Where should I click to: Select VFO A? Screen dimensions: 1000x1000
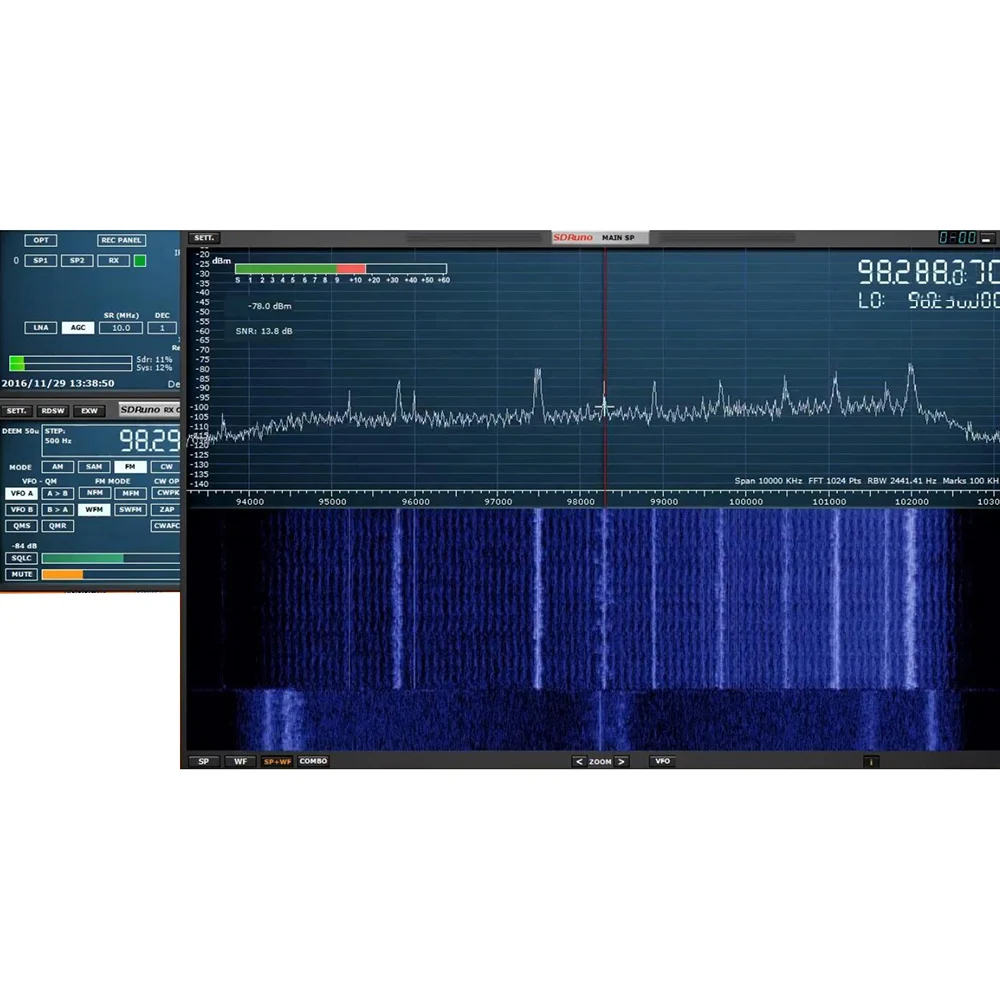[x=21, y=494]
